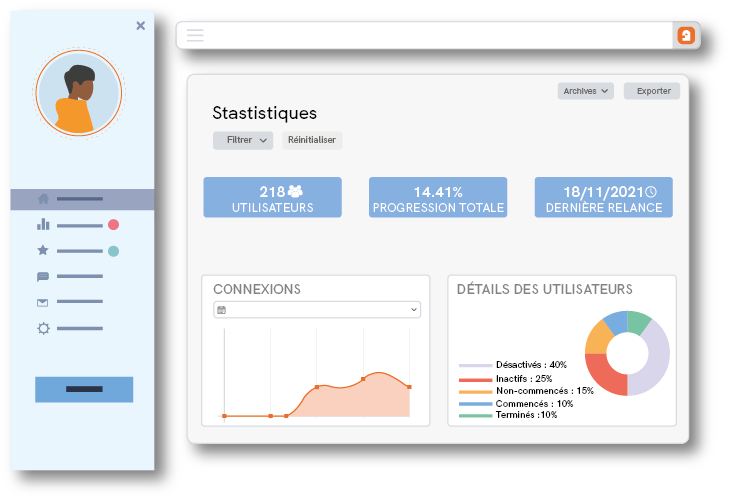
Task: Click the "Stastistiques" page title
Action: click(265, 113)
